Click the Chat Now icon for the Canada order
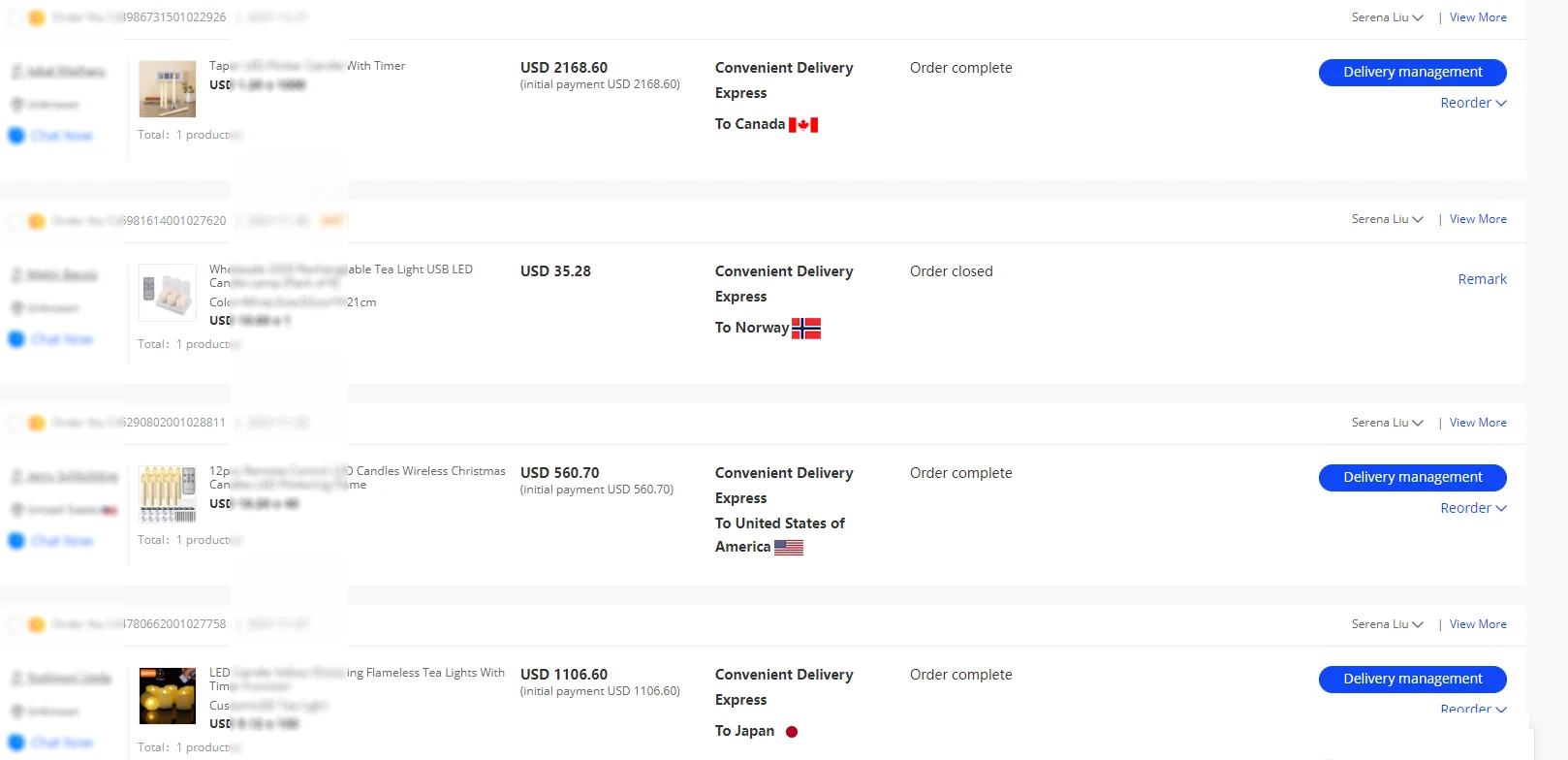This screenshot has height=760, width=1568. pos(16,136)
